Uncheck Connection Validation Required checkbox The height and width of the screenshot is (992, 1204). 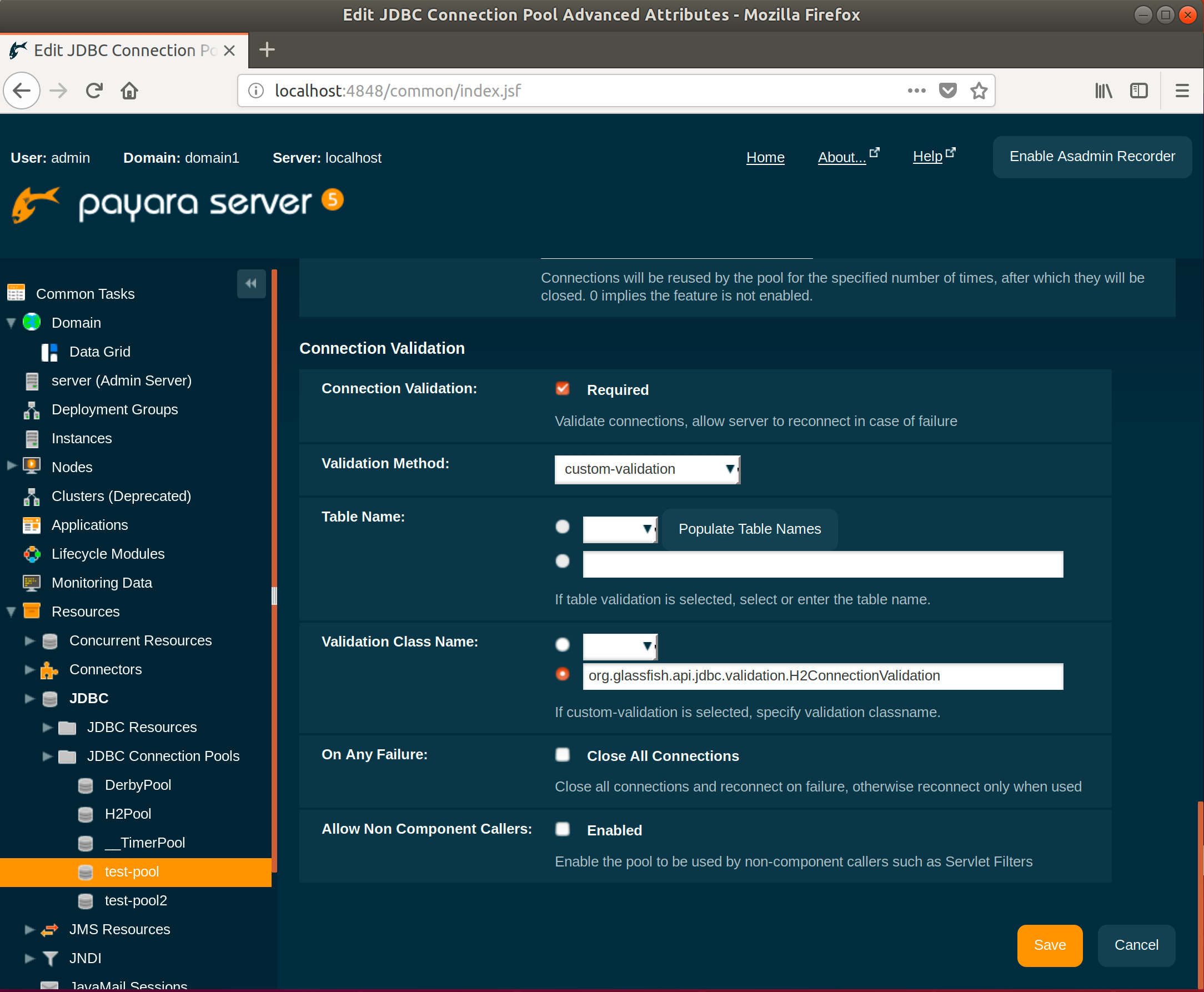pyautogui.click(x=562, y=389)
